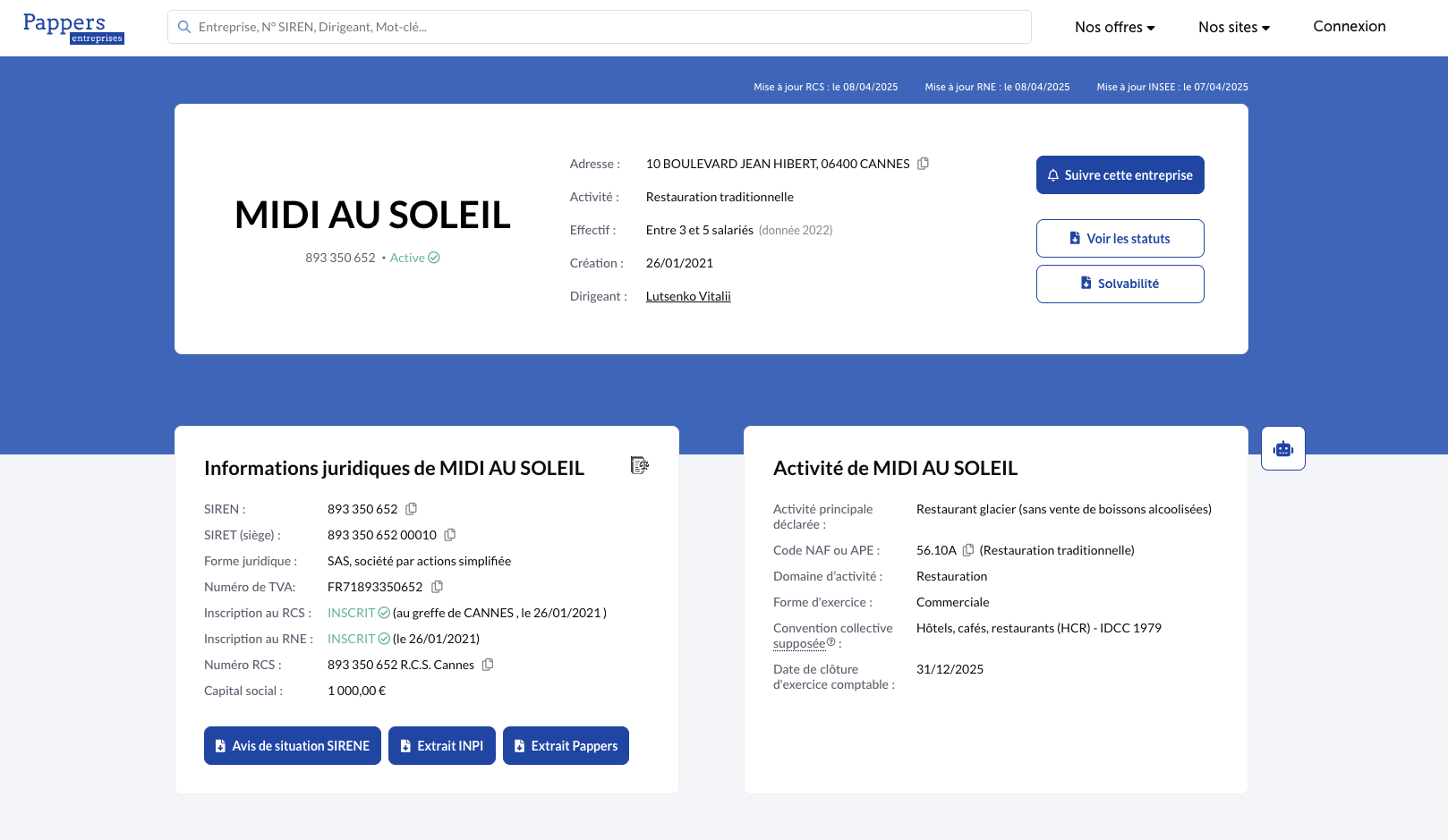Open the Solvabilité report
The image size is (1448, 840).
1120,284
